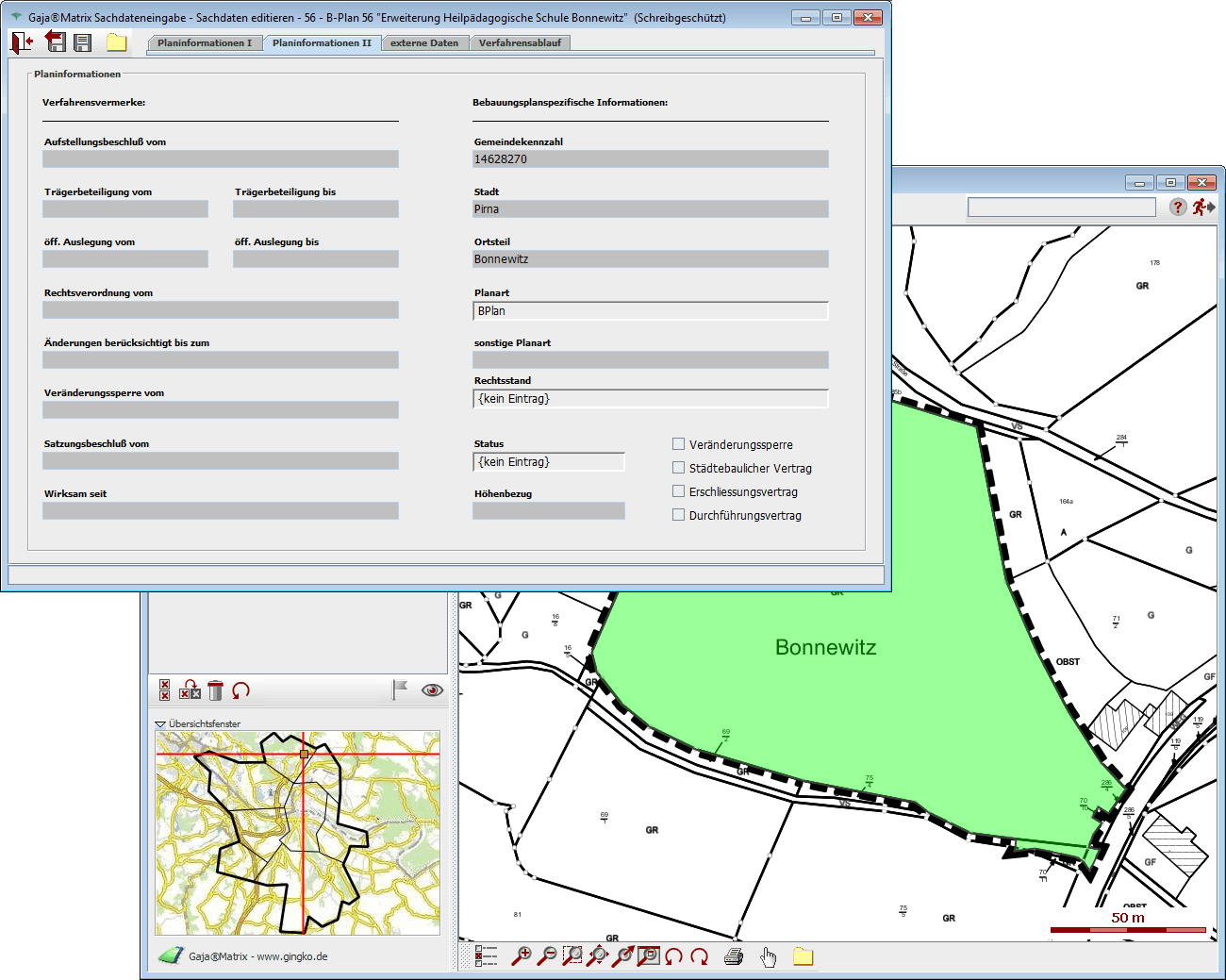
Task: Select the zoom out magnifier tool
Action: coord(546,956)
